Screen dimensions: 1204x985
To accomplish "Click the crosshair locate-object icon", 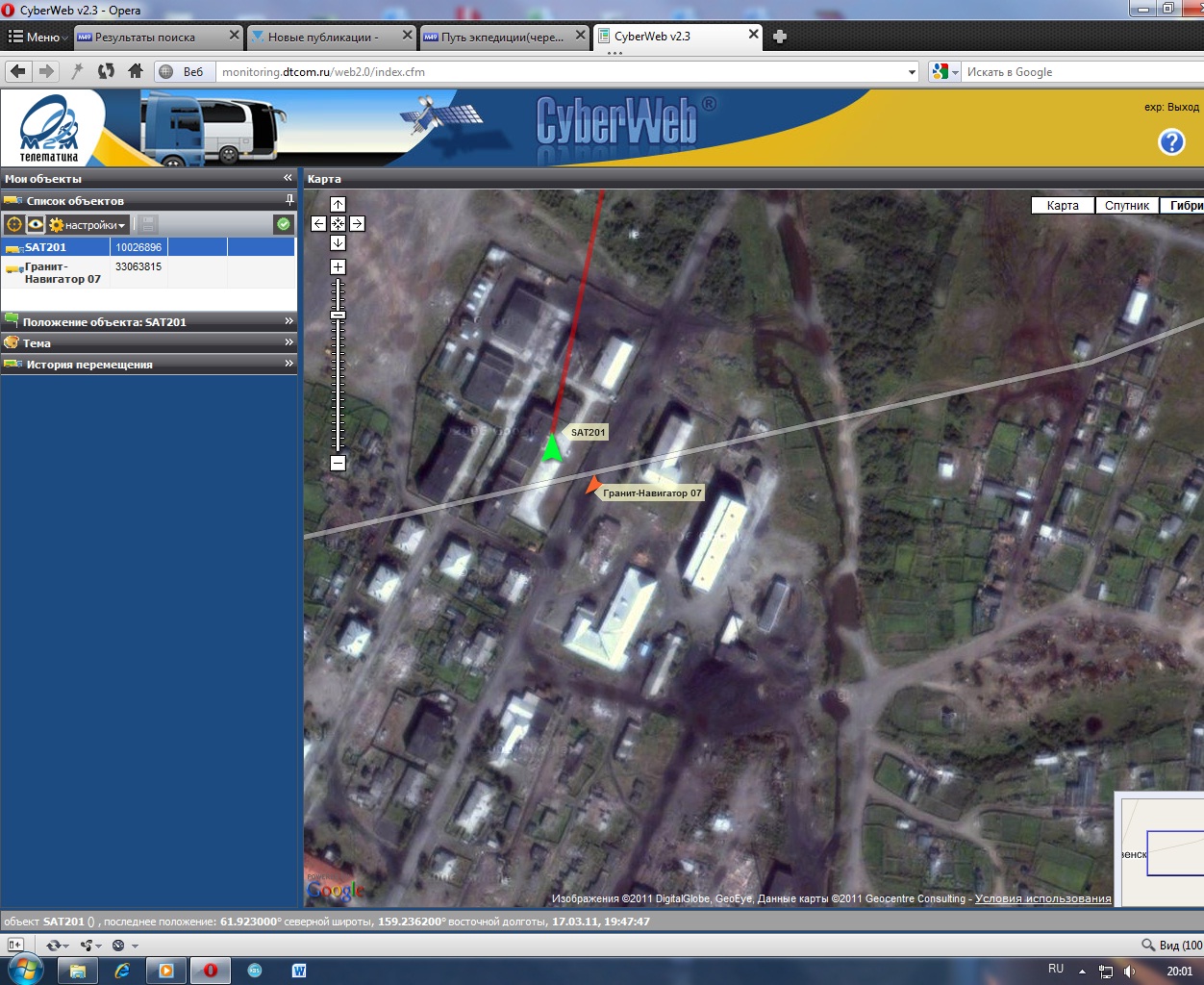I will pyautogui.click(x=14, y=224).
